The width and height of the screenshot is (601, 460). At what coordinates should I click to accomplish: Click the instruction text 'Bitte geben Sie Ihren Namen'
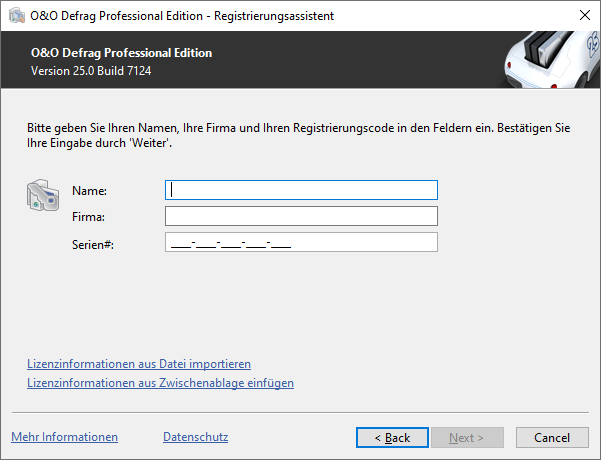point(103,128)
